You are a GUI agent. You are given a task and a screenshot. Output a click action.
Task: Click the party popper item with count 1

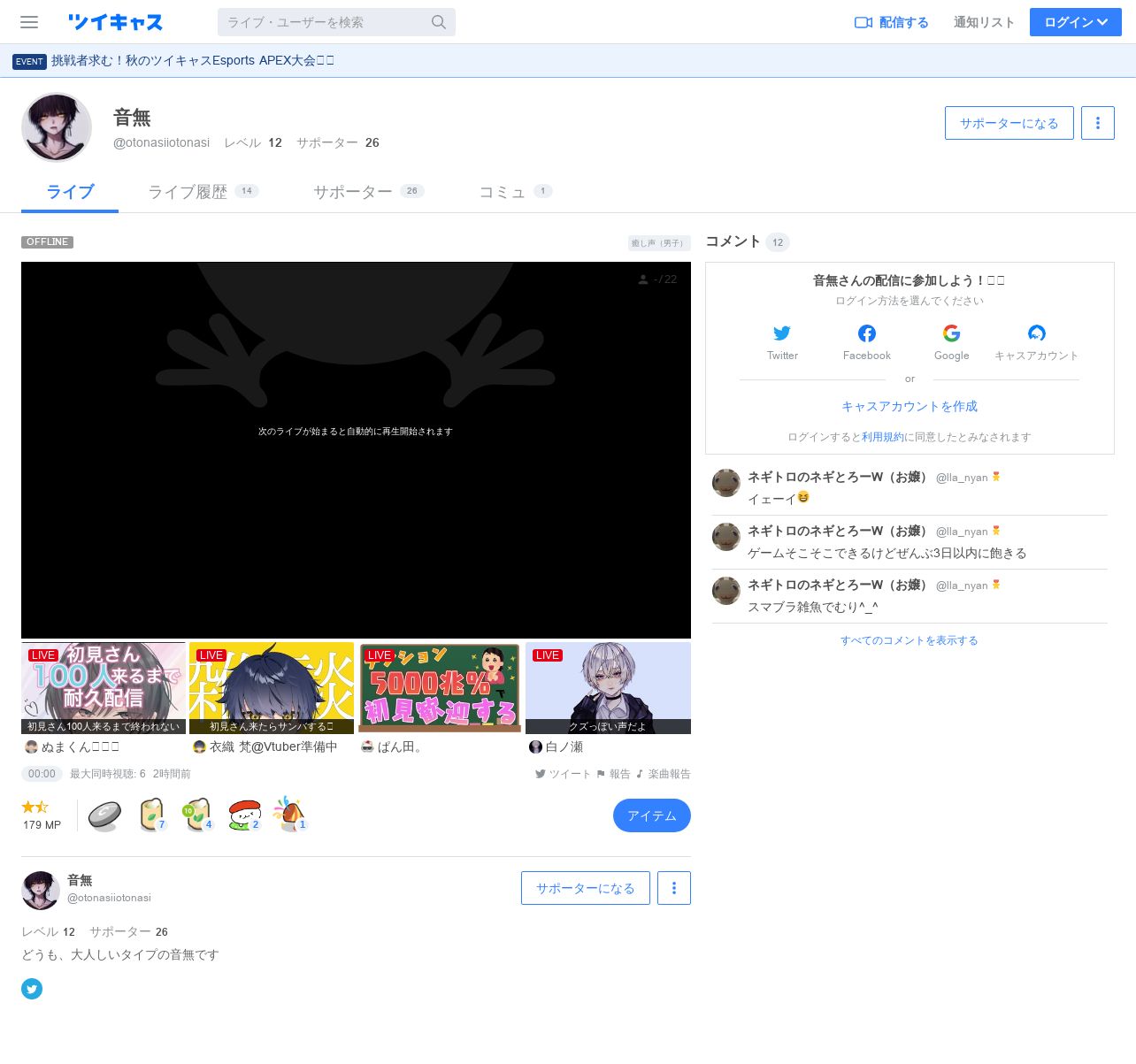tap(289, 814)
